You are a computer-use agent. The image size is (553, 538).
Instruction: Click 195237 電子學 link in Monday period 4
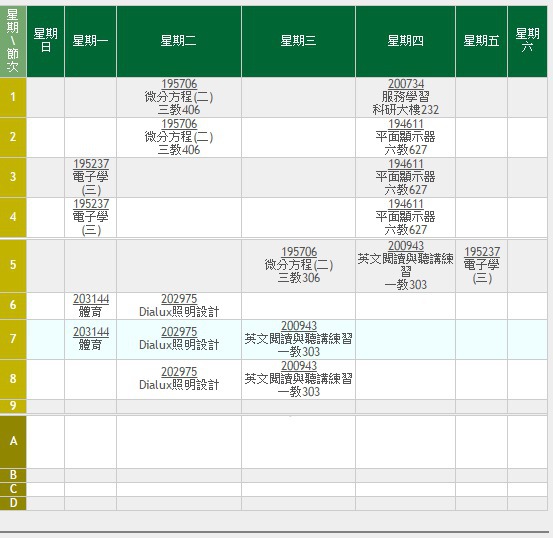[91, 204]
